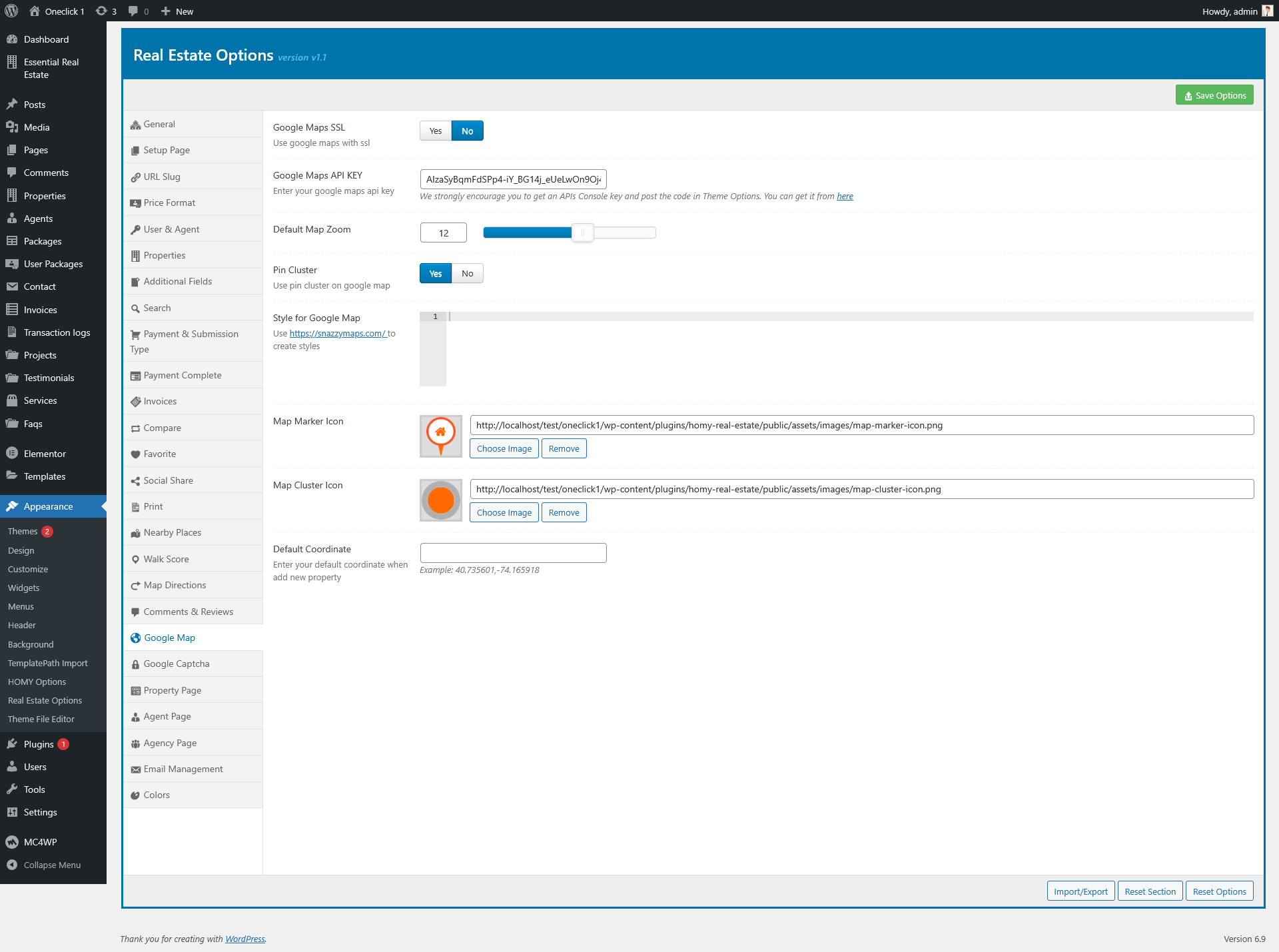Set Google Maps SSL to No

pos(468,131)
